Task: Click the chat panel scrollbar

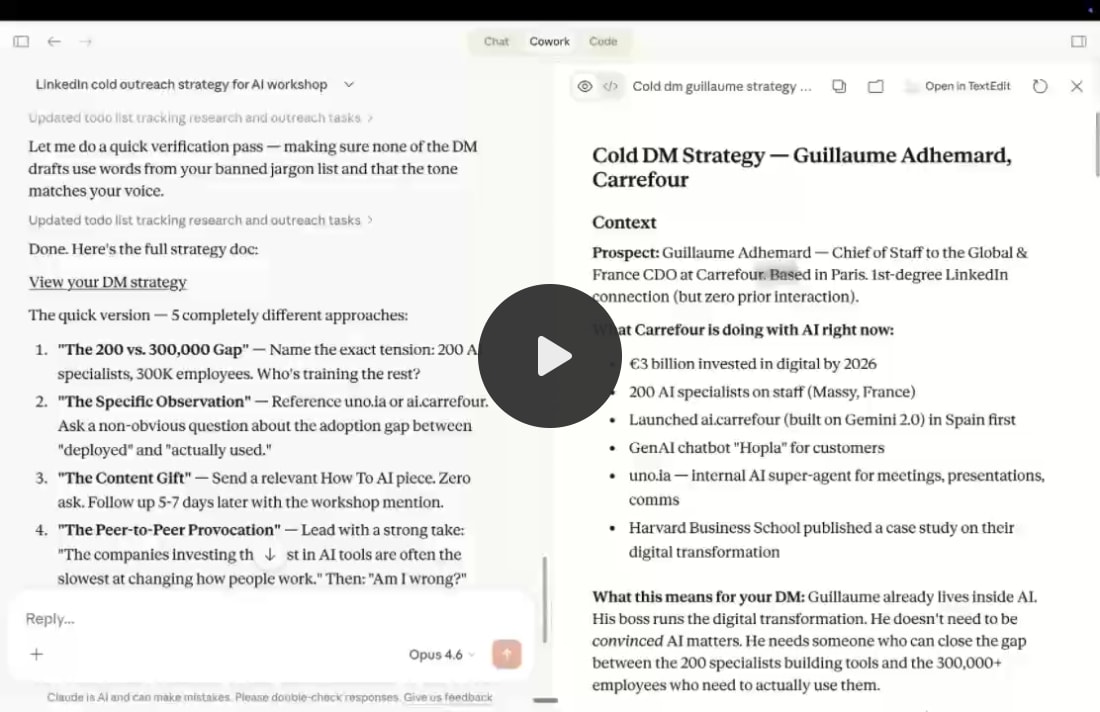Action: click(544, 600)
